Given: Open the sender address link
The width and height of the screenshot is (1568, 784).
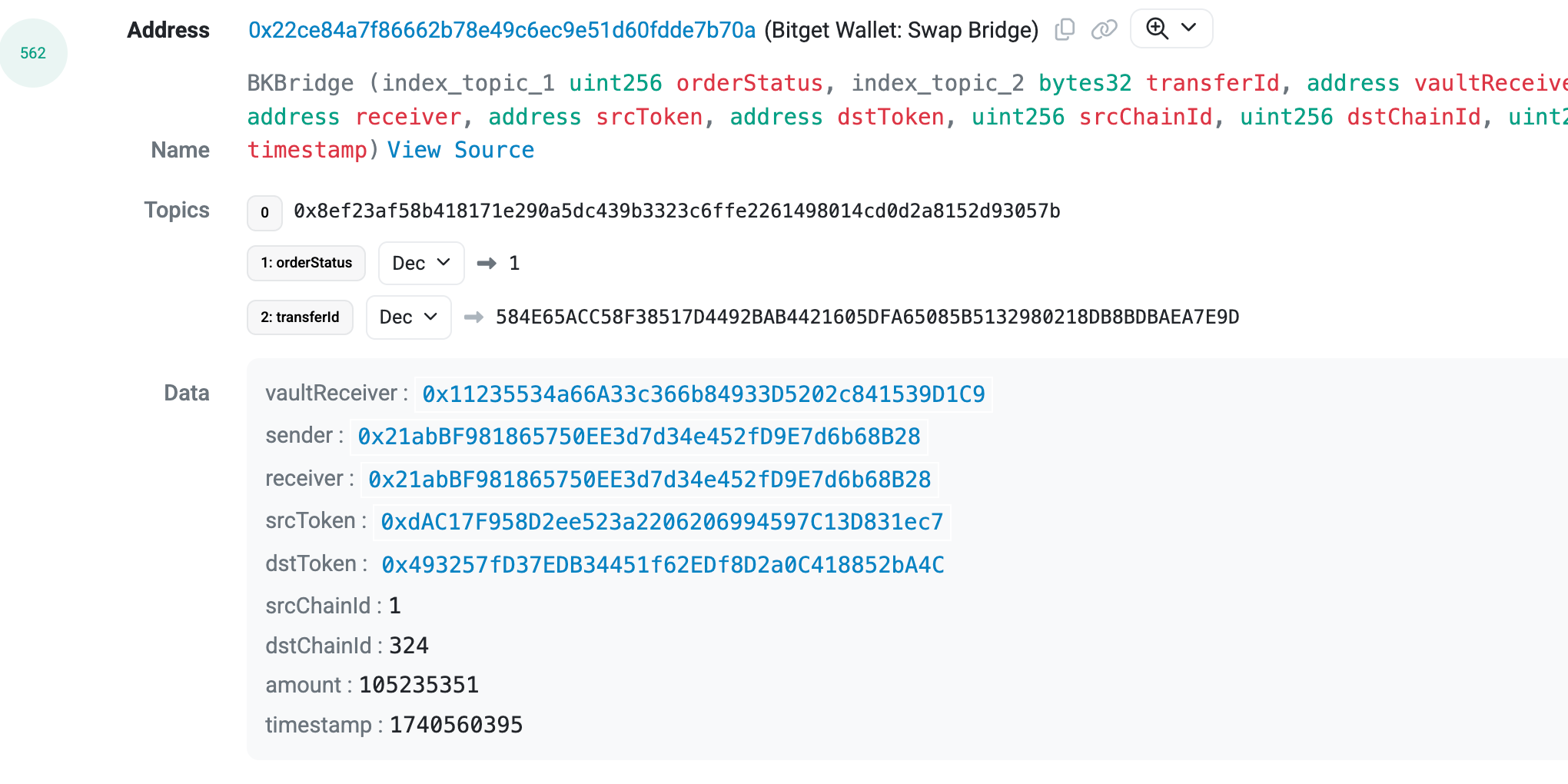Looking at the screenshot, I should [639, 437].
